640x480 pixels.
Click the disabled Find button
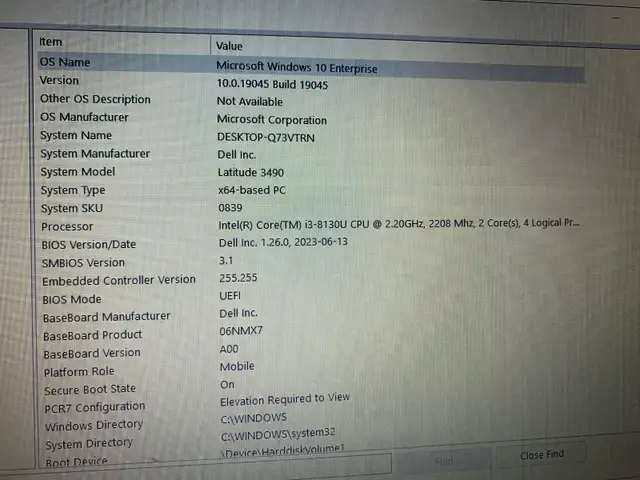tap(444, 461)
